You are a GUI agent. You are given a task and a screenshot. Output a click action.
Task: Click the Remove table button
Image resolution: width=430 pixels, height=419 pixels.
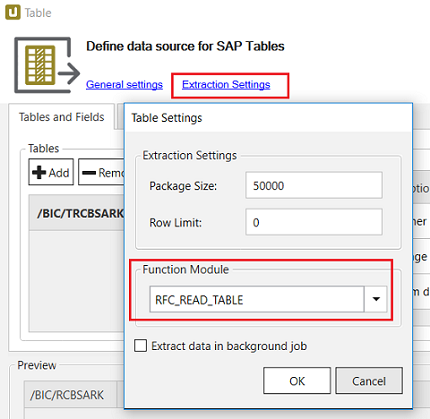(x=101, y=172)
